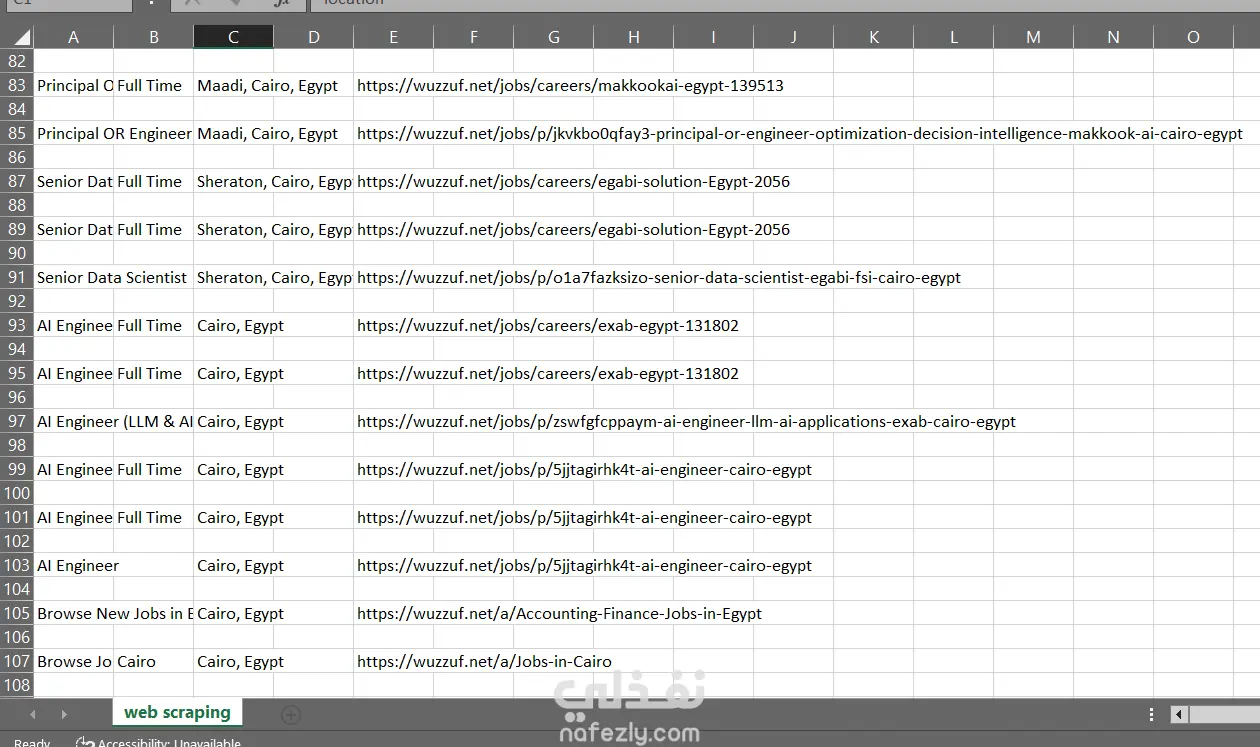Click senior-data-scientist-egabi URL in row 91
This screenshot has height=747, width=1260.
click(659, 277)
